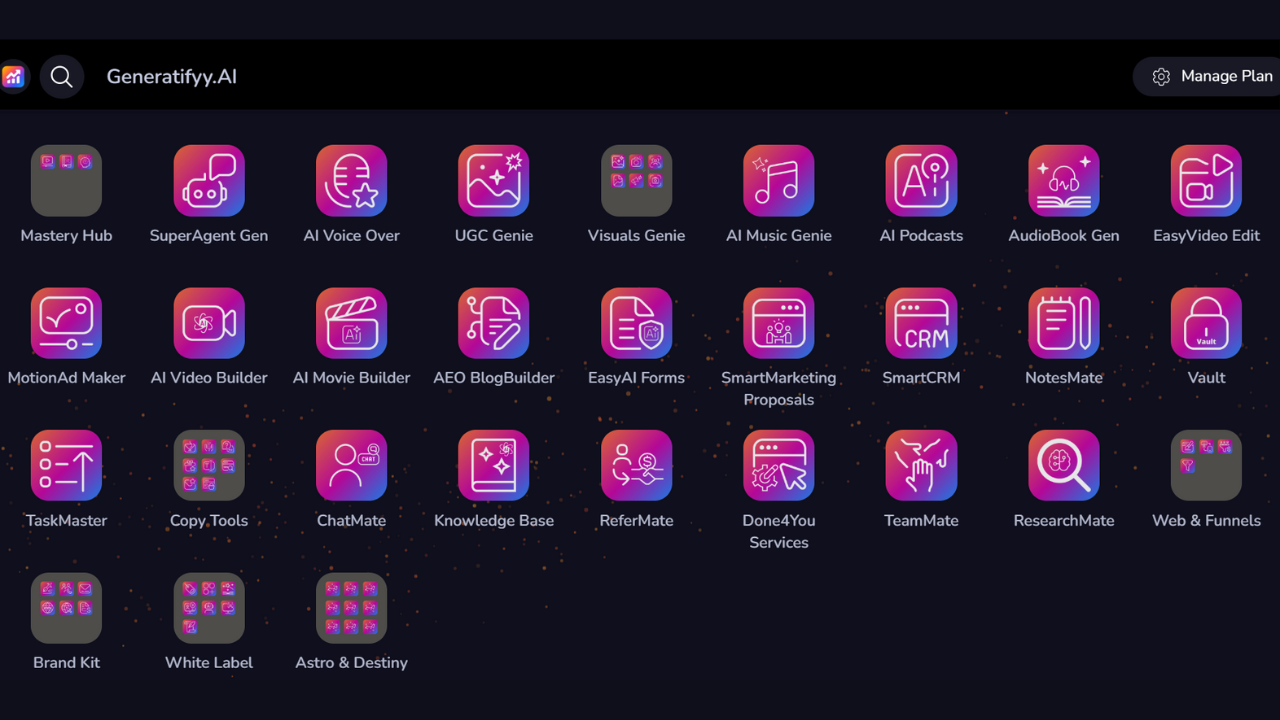Launch AI Voice Over
1280x720 pixels.
click(x=351, y=181)
